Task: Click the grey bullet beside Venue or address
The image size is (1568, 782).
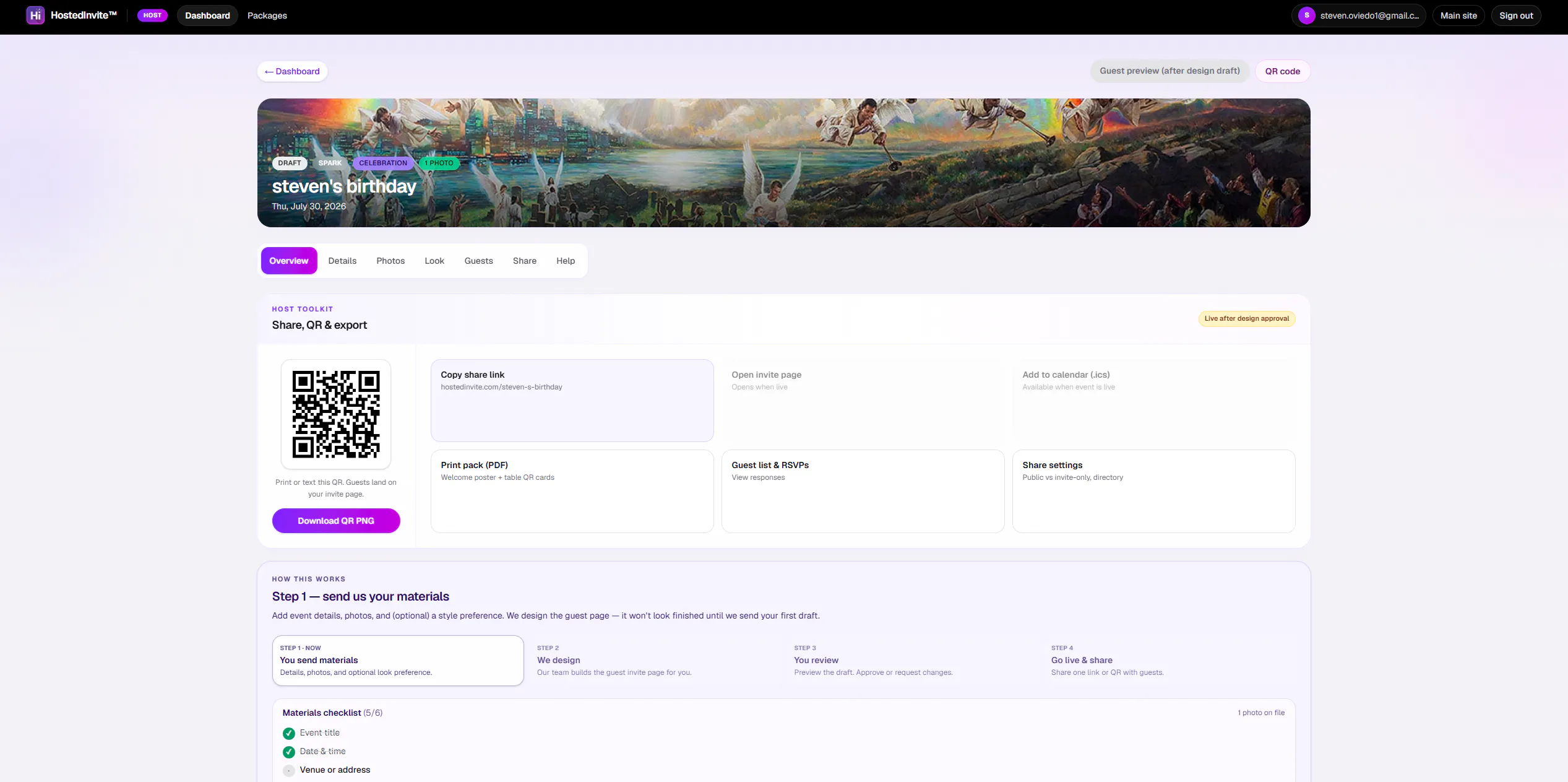Action: pyautogui.click(x=289, y=771)
